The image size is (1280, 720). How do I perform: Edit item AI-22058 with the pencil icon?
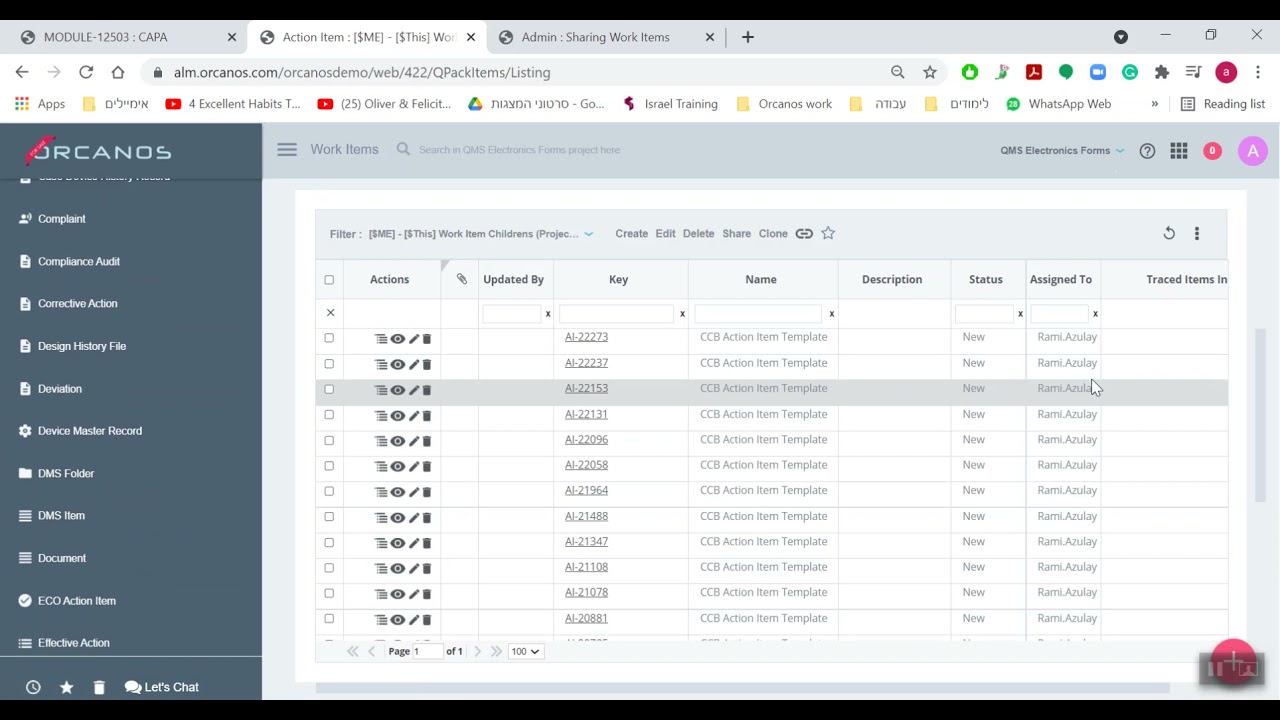[413, 467]
